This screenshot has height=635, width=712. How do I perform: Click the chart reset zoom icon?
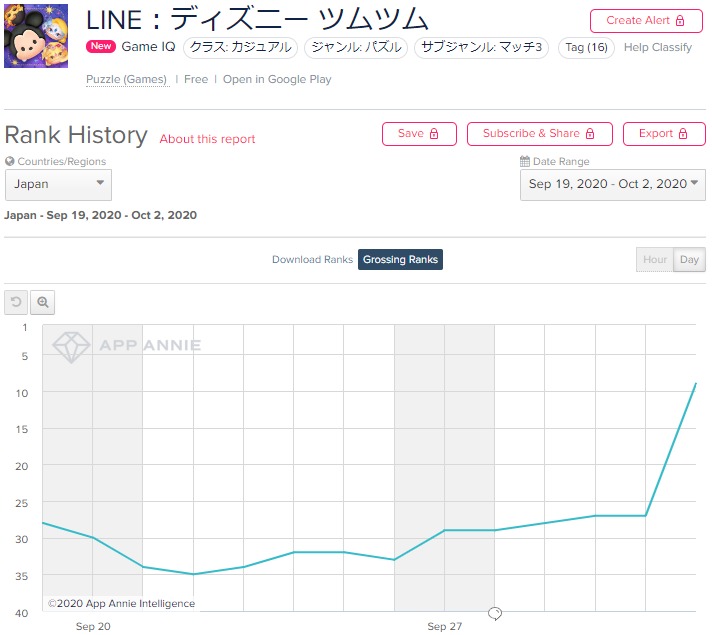(x=17, y=301)
